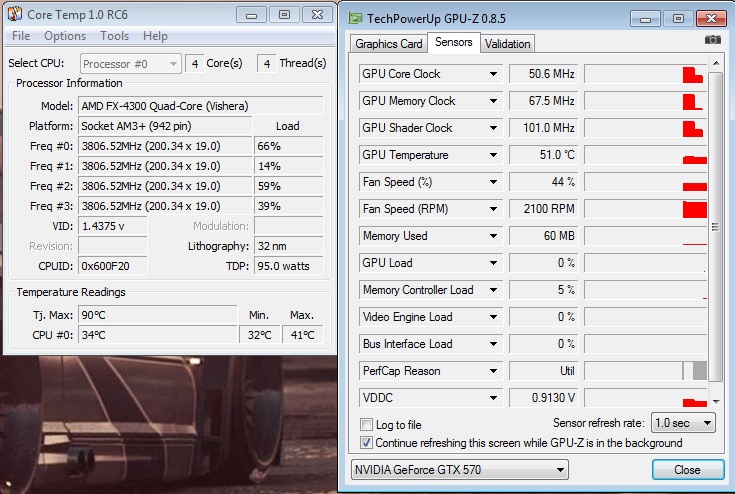Click the GPU-Z screenshot camera icon

pos(712,40)
